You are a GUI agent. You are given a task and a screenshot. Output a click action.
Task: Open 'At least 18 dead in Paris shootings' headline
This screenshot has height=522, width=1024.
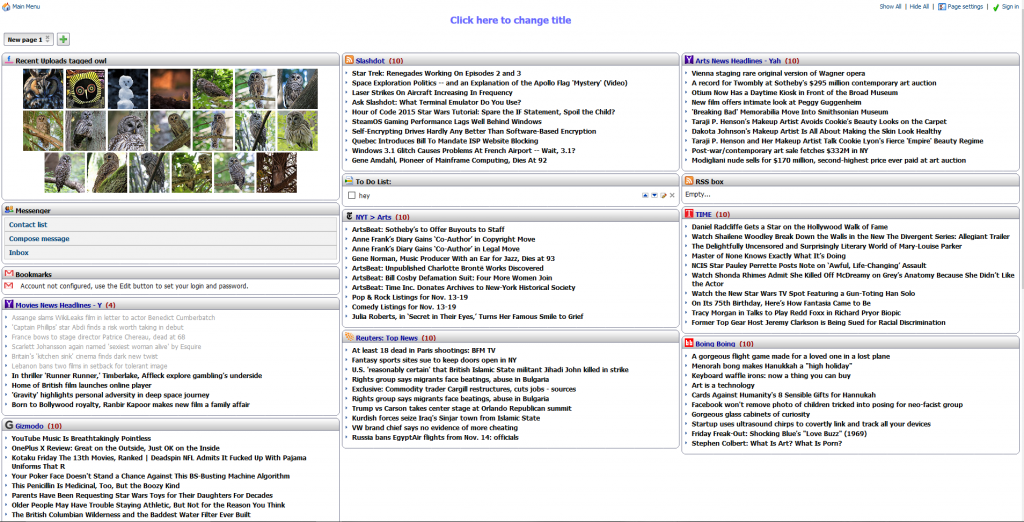click(x=424, y=351)
